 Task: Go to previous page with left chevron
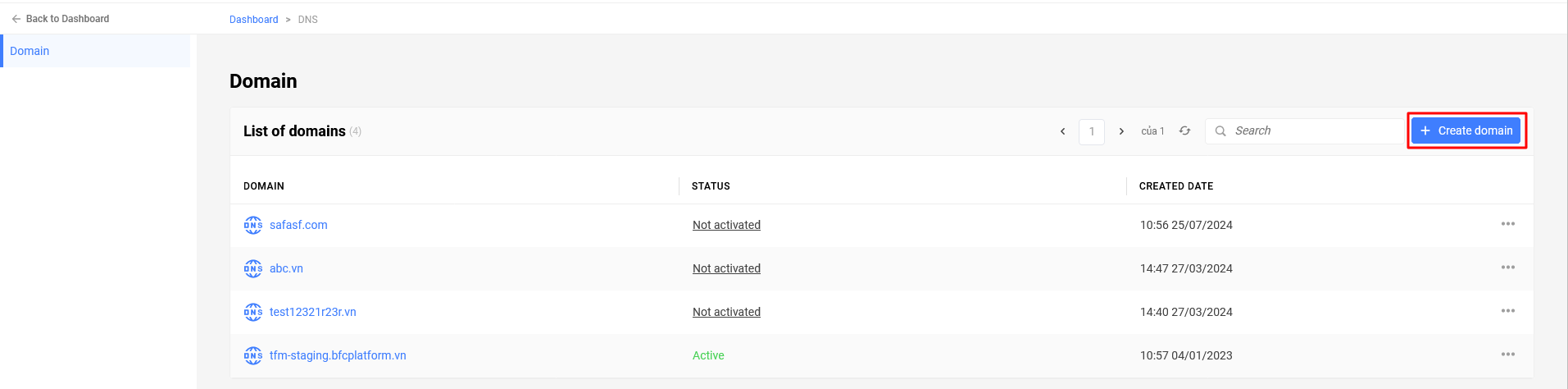[x=1063, y=131]
